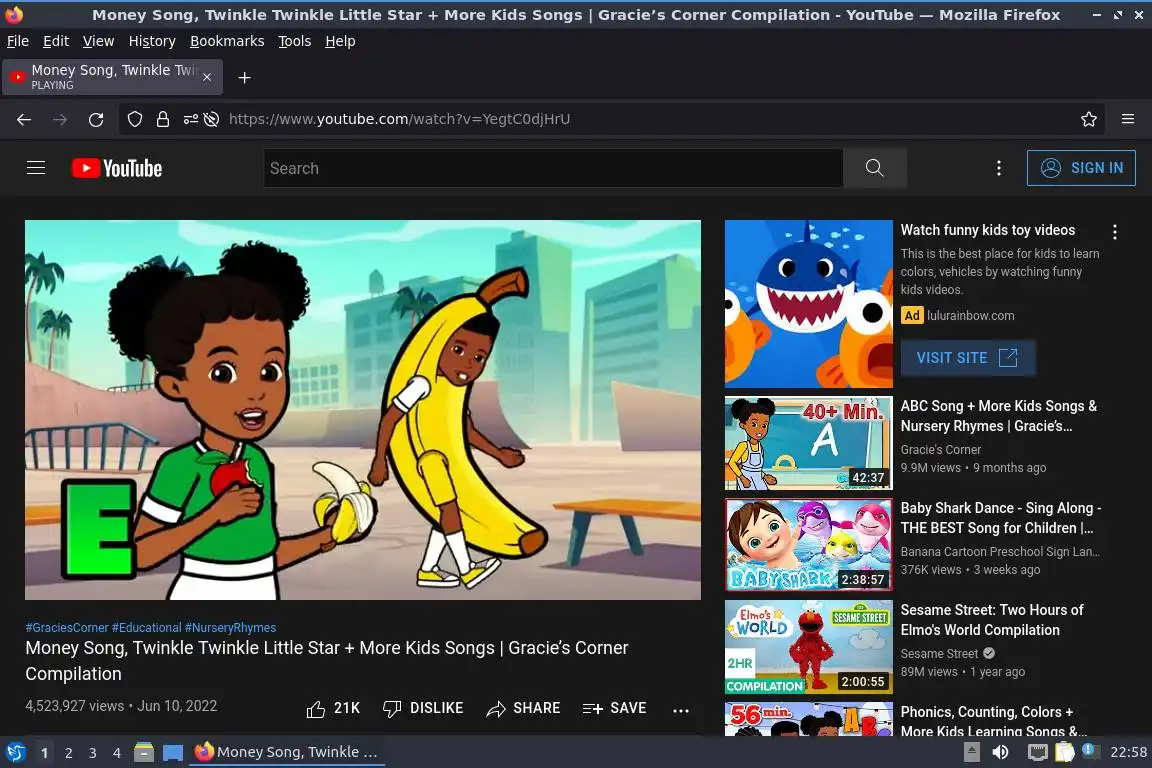Open the lulurainbow.com ad link

970,315
